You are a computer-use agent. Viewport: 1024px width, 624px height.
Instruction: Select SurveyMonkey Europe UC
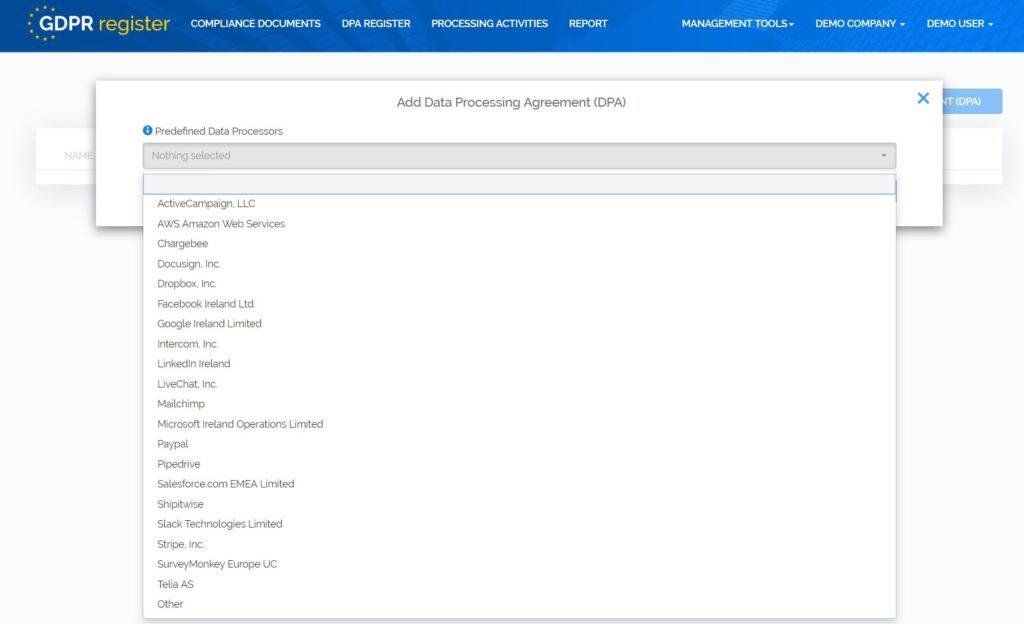pos(519,564)
